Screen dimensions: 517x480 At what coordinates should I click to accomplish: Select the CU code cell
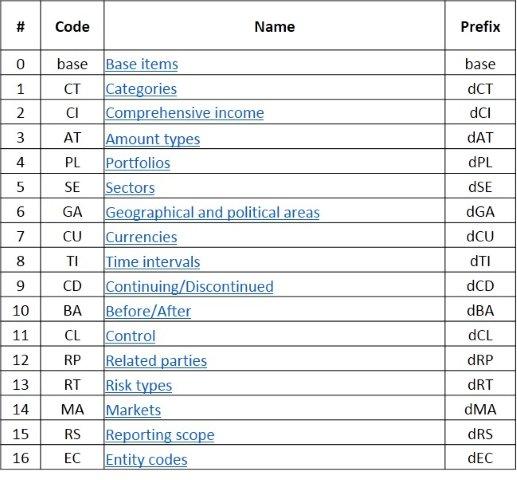pyautogui.click(x=72, y=236)
